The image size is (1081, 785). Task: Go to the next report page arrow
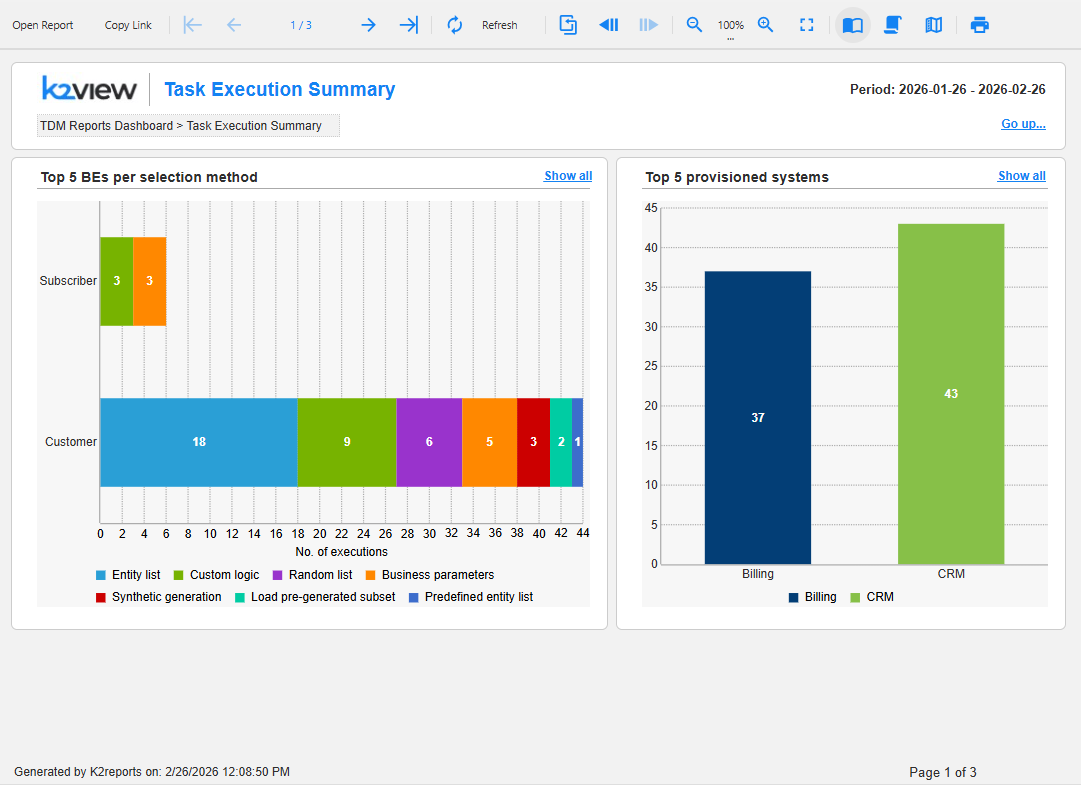point(368,25)
